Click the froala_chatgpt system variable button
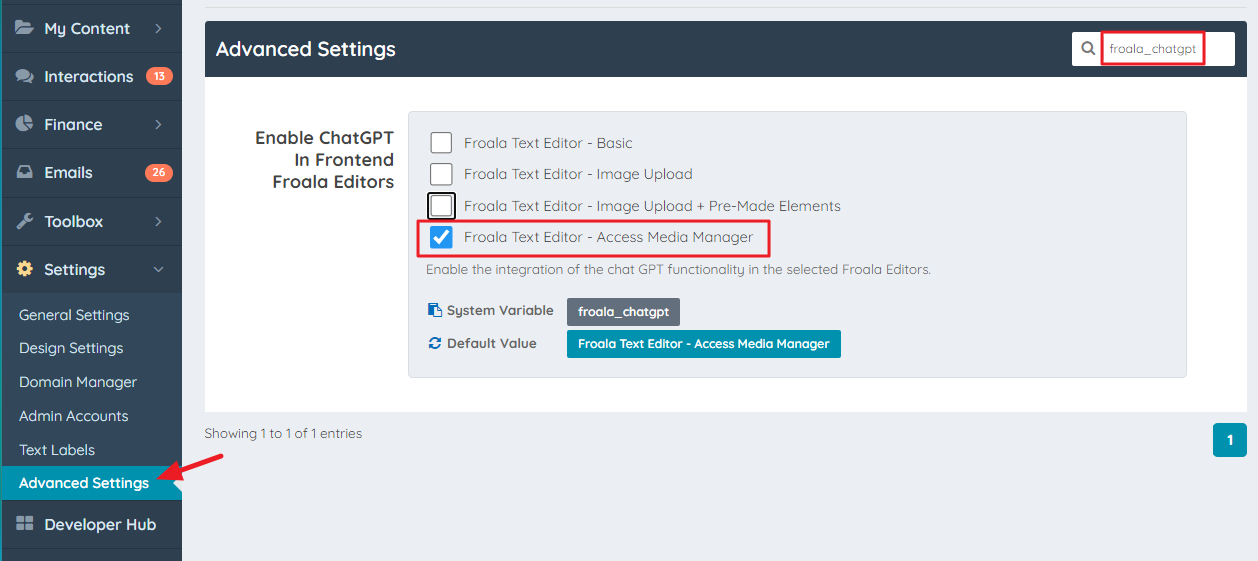The image size is (1258, 561). point(623,312)
